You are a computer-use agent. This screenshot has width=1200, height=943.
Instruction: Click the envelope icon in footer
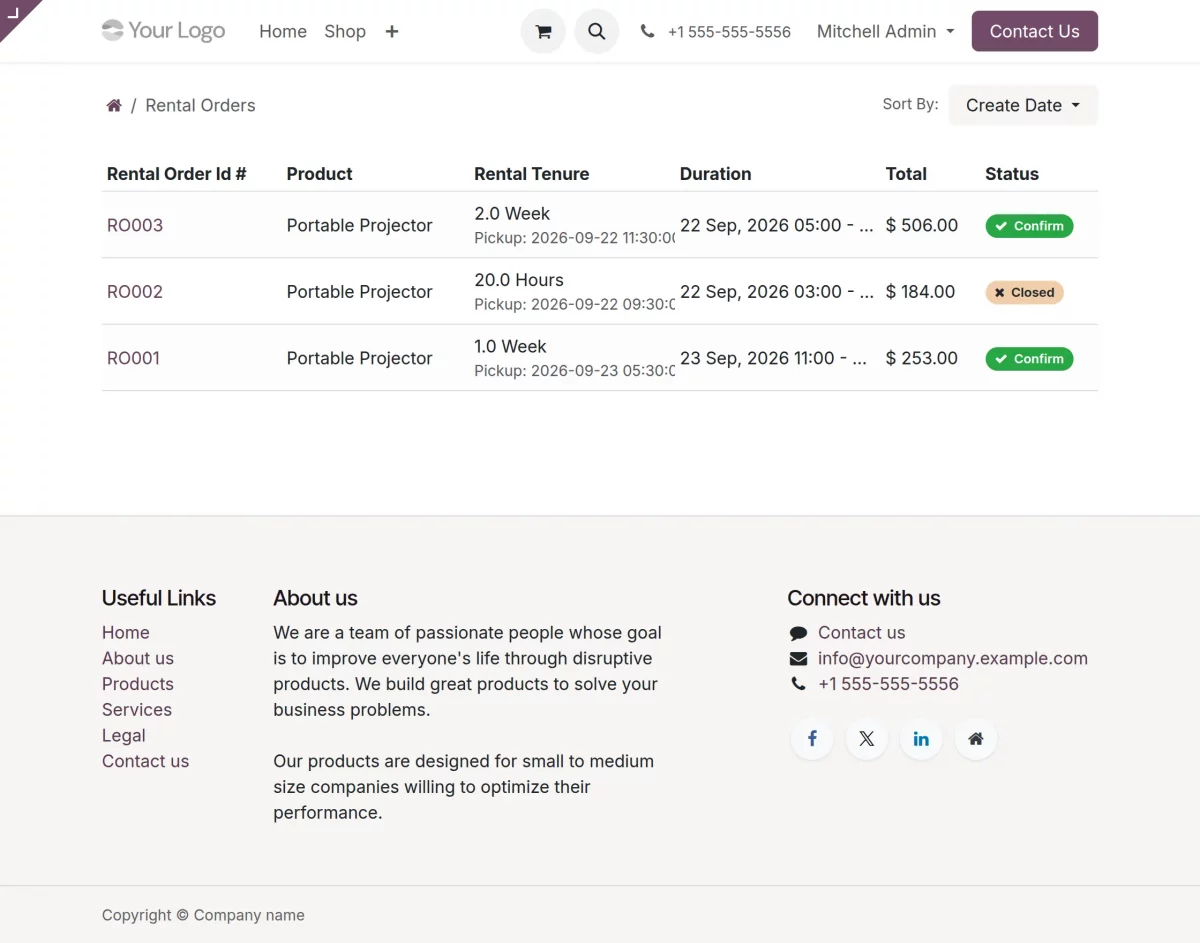coord(798,659)
